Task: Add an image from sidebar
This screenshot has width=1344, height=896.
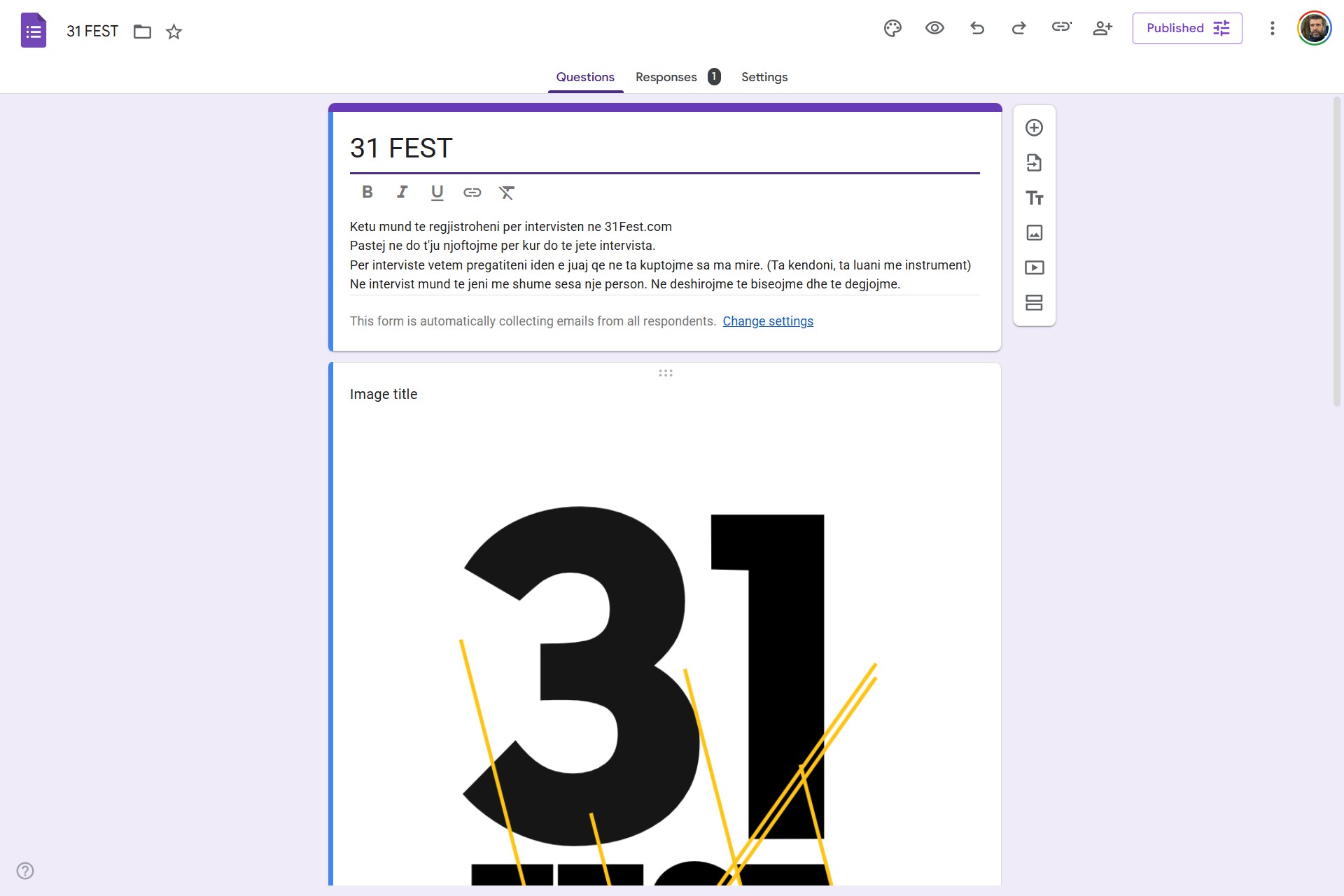Action: point(1034,233)
